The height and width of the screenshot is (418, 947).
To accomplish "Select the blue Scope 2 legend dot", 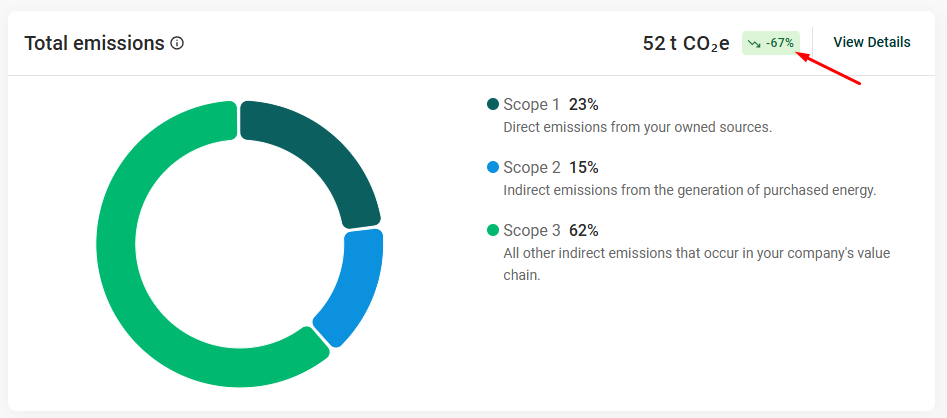I will click(x=492, y=168).
